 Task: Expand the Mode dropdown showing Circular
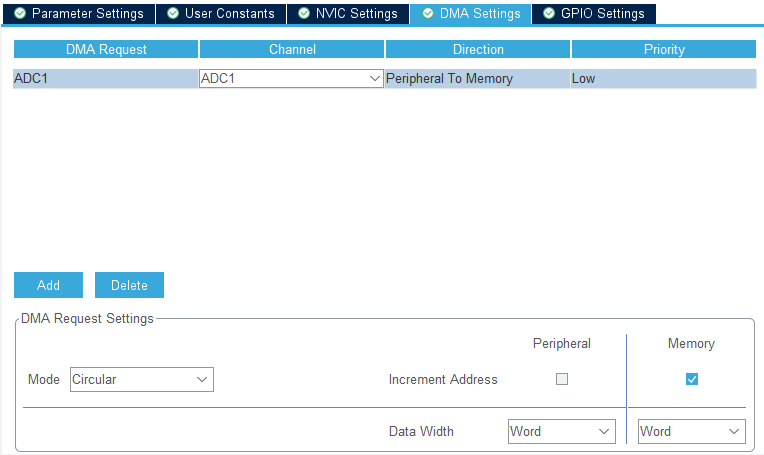[x=141, y=380]
